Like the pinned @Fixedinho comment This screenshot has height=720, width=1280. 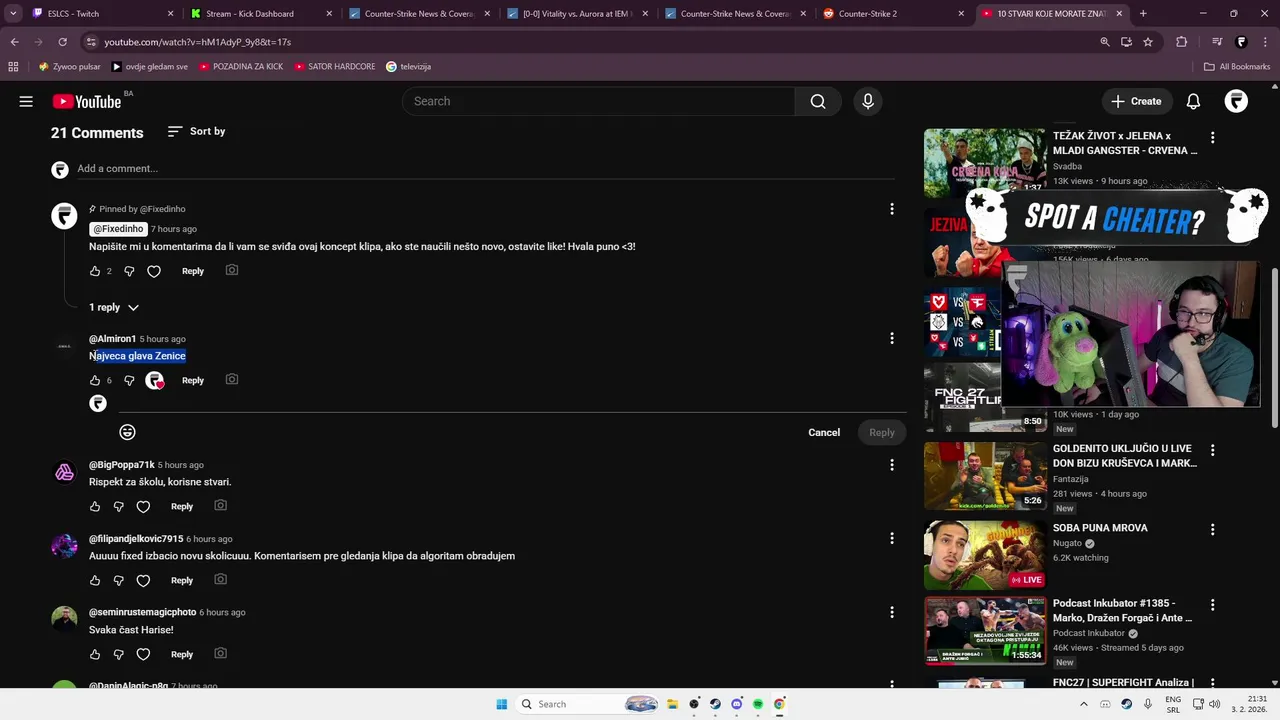95,271
